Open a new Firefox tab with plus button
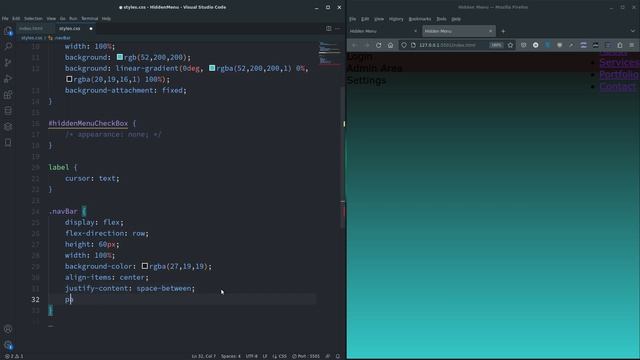640x360 pixels. (503, 31)
